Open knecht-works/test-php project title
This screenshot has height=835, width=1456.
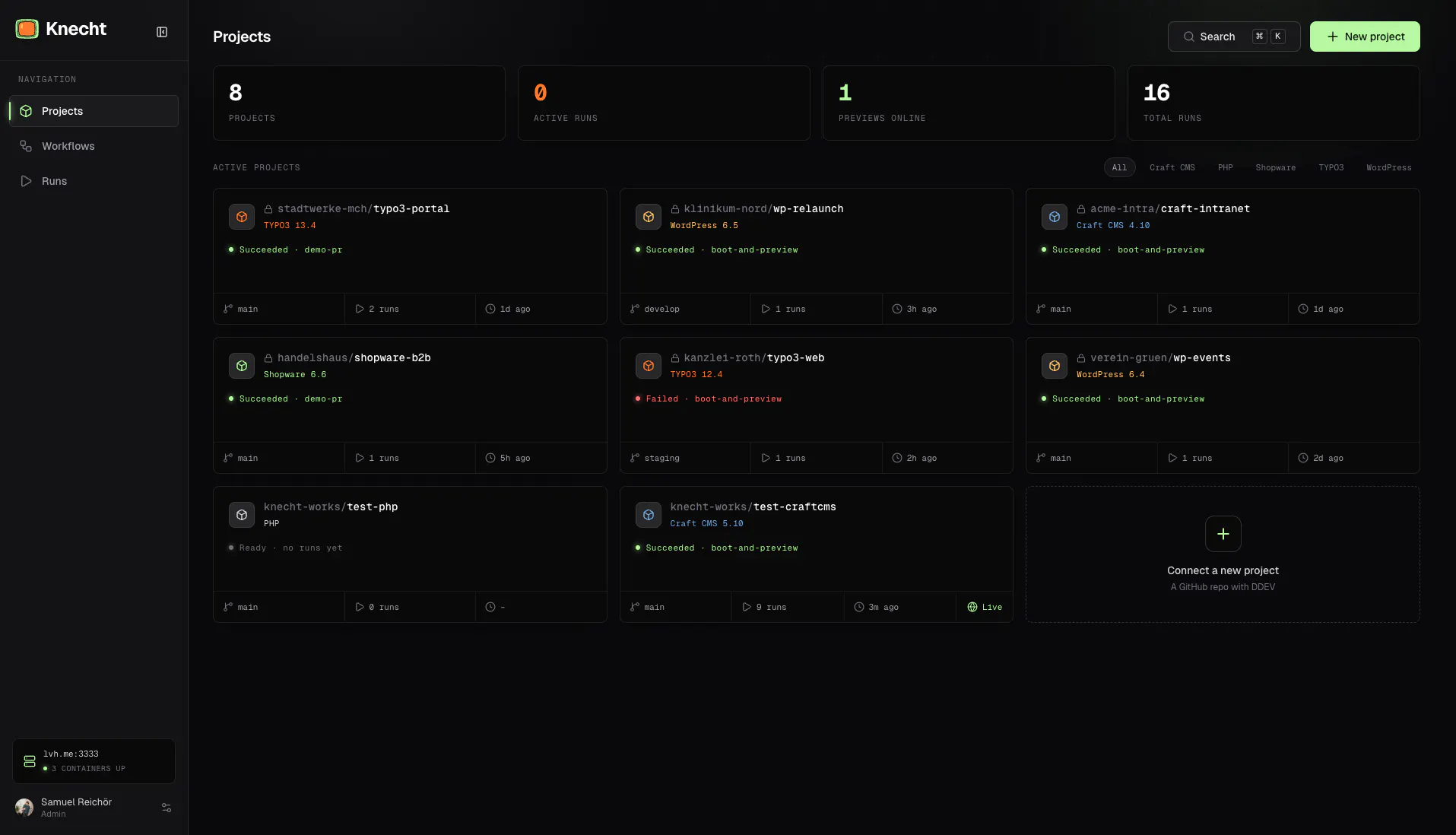pos(331,506)
